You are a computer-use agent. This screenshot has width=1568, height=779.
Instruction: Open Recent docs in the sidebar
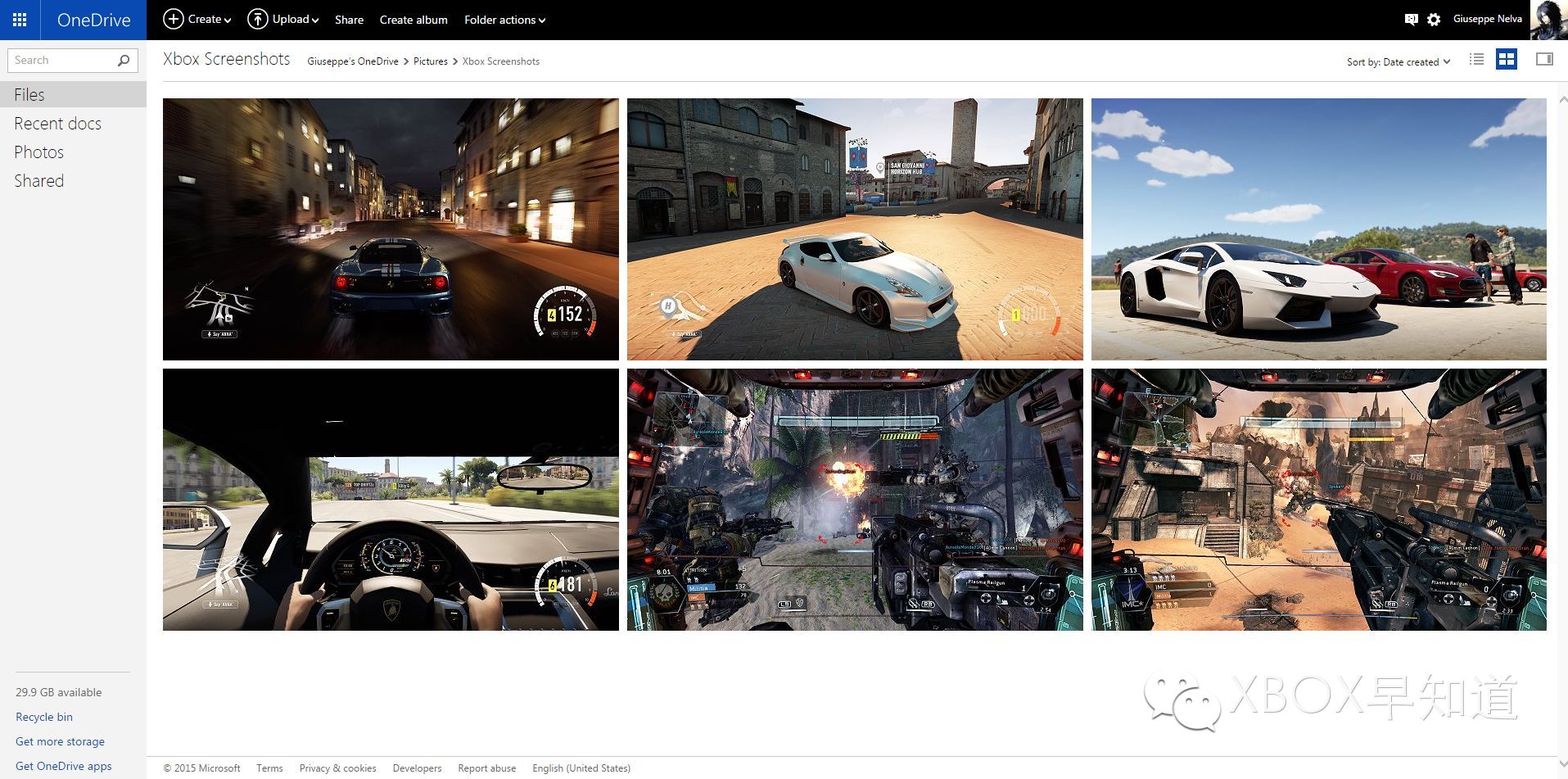point(57,124)
